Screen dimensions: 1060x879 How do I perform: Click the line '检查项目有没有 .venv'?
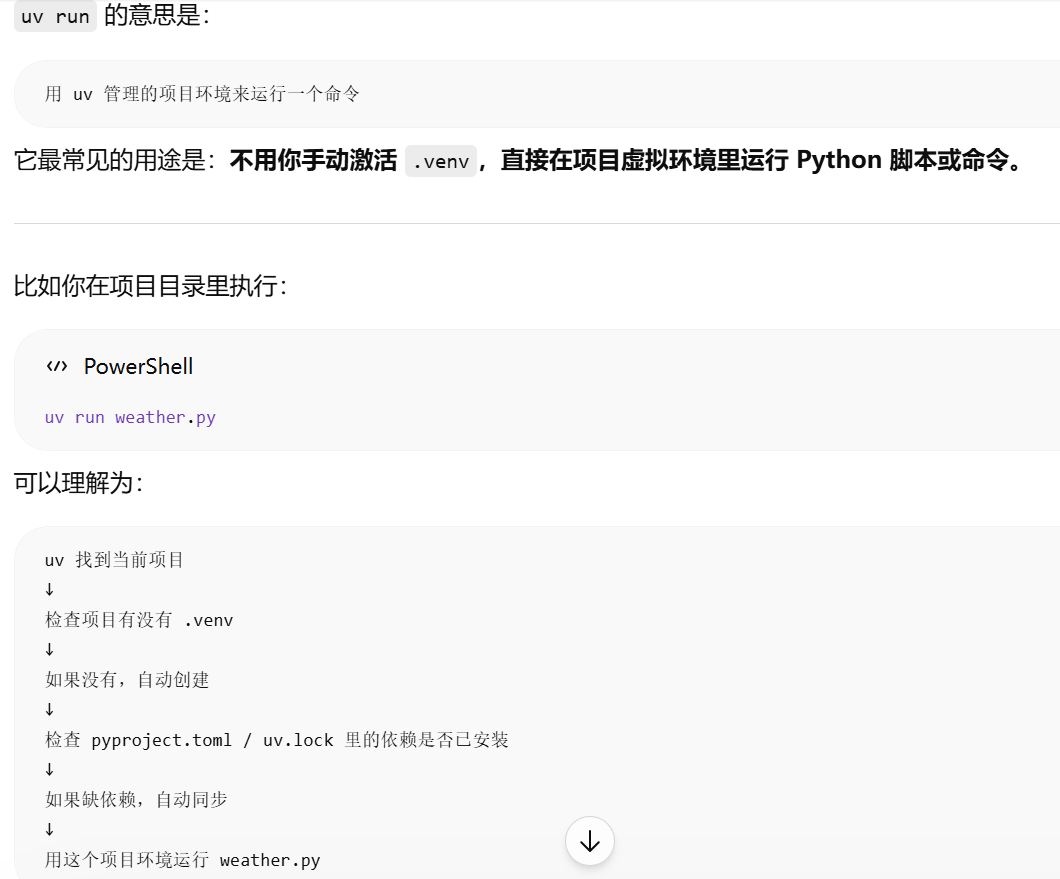(x=139, y=620)
